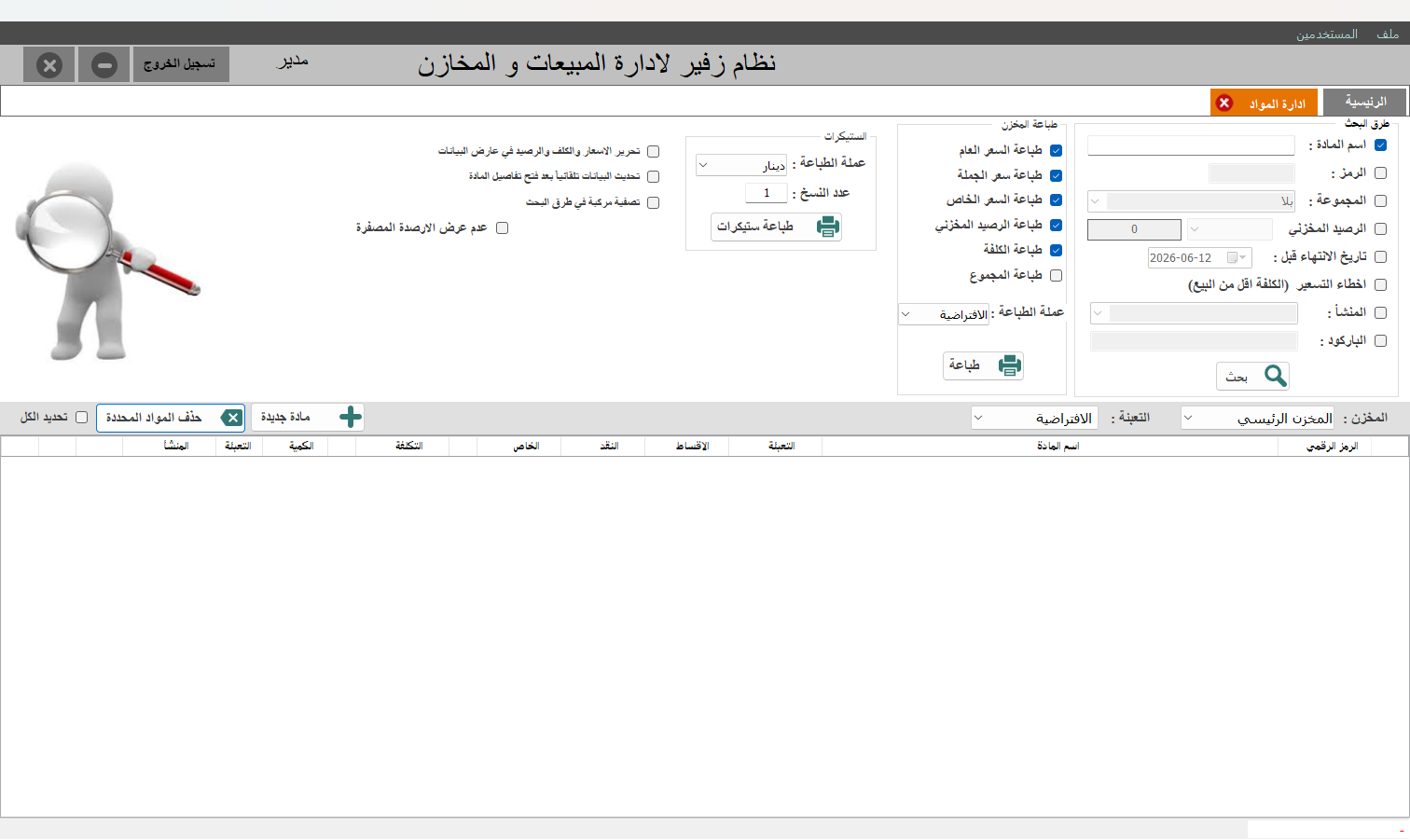Screen dimensions: 1410x840
Task: Click the طباعة print button
Action: coord(983,365)
